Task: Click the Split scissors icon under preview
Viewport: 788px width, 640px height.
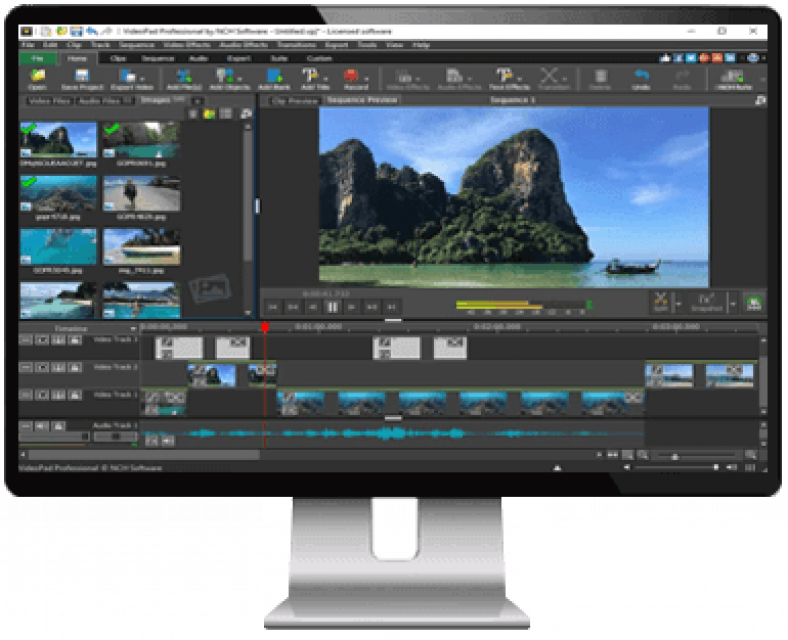Action: 661,302
